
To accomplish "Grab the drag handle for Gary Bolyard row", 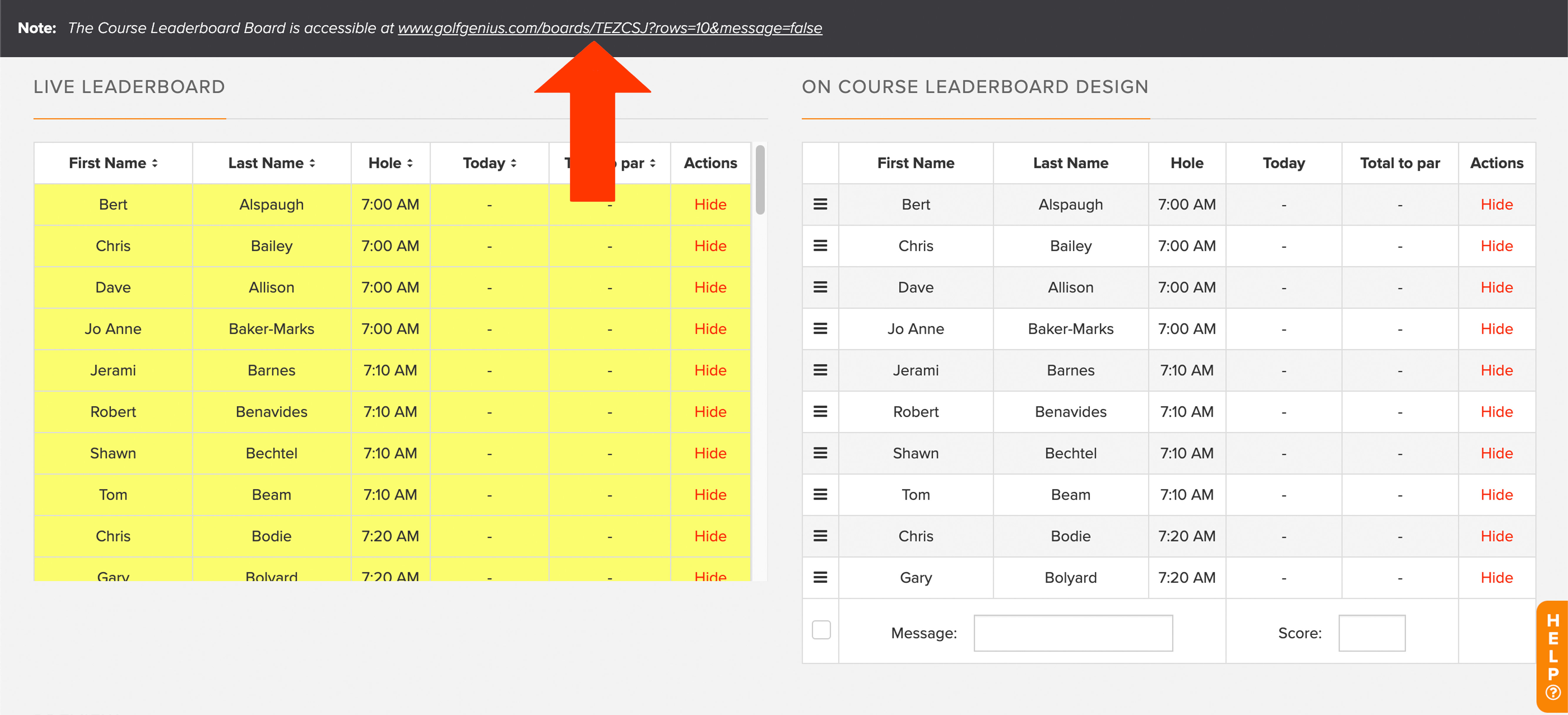I will tap(820, 577).
